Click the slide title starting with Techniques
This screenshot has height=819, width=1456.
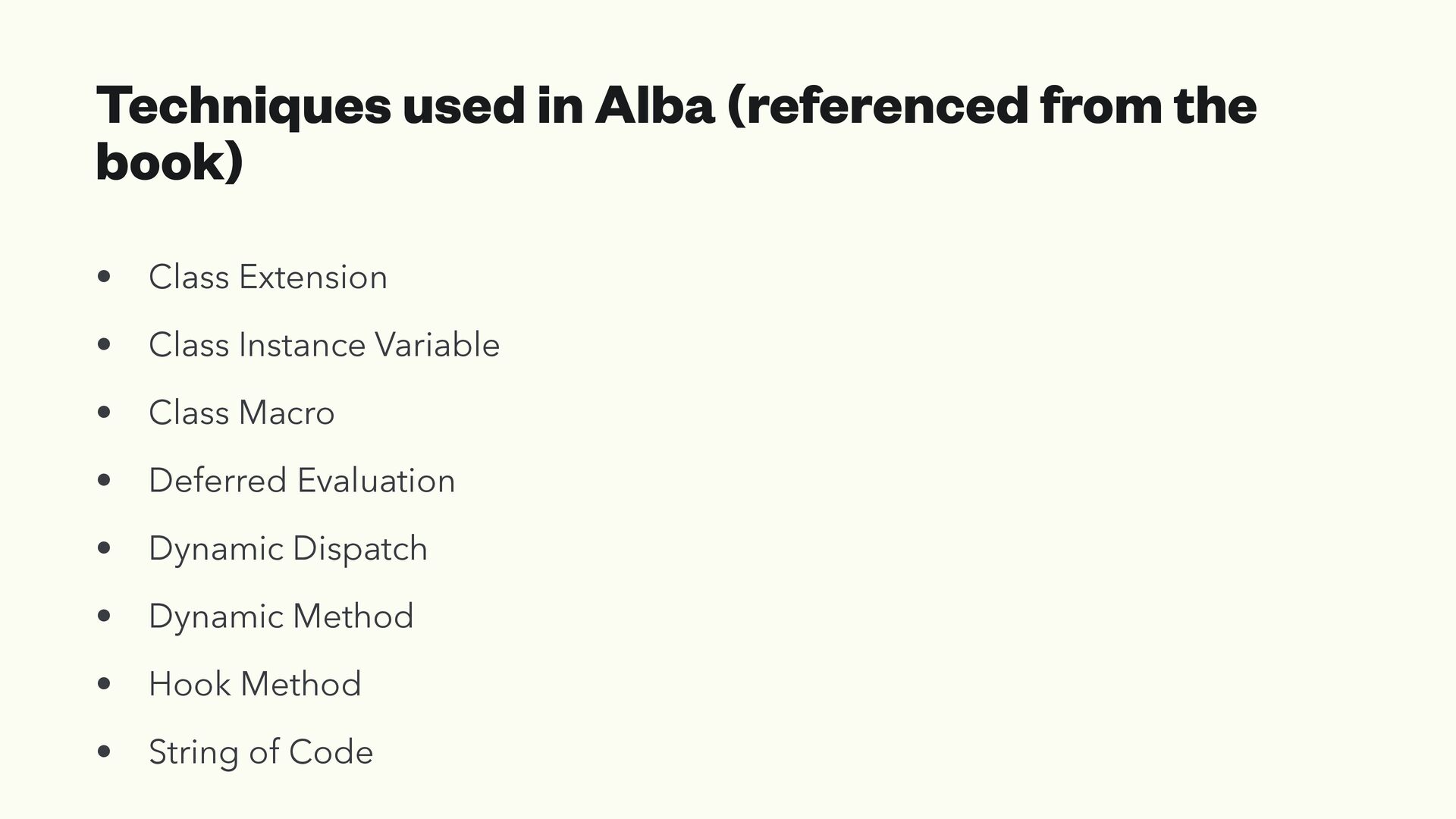(675, 106)
